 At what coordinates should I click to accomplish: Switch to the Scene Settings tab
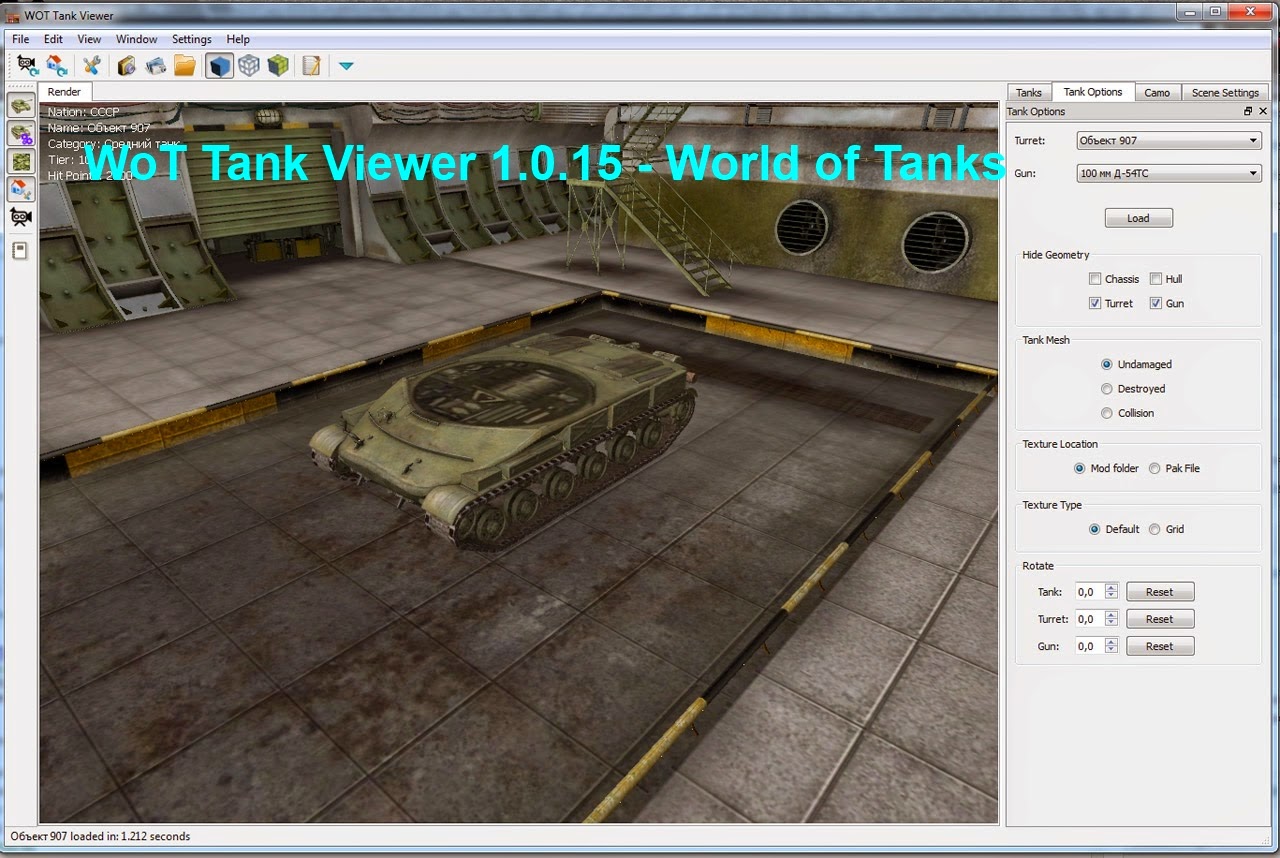pyautogui.click(x=1225, y=92)
